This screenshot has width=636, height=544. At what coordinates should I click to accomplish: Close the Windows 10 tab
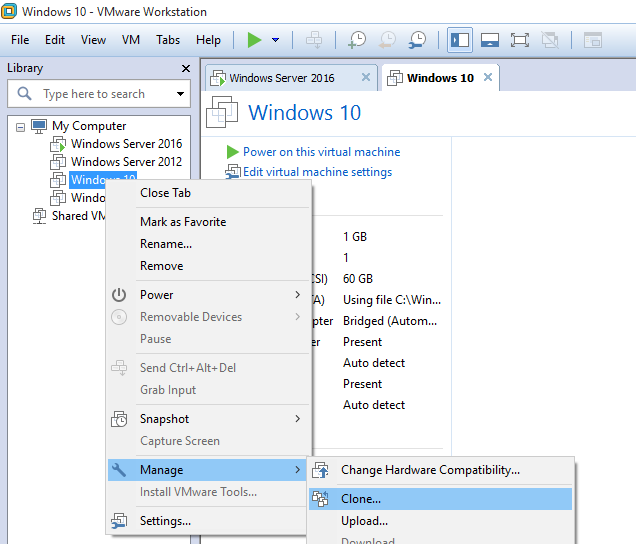point(488,77)
